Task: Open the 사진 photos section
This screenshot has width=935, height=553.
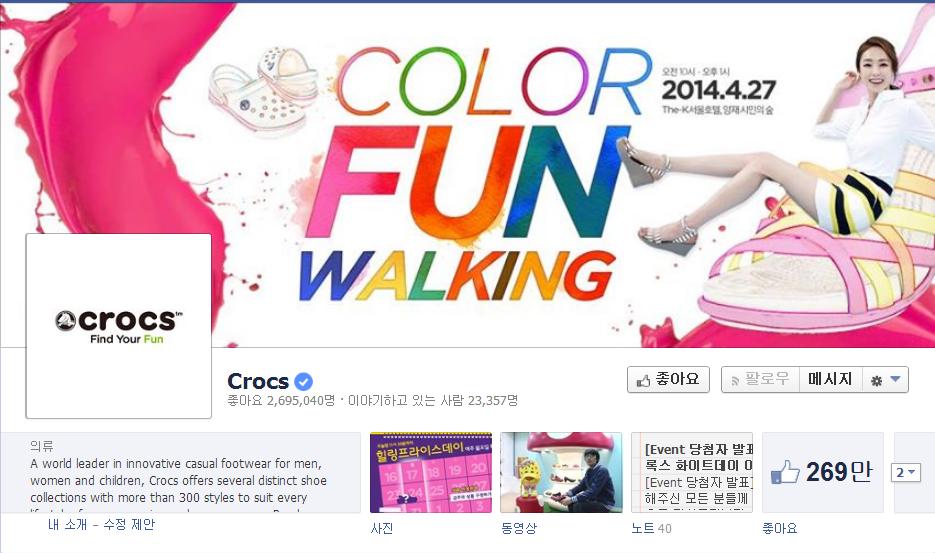Action: coord(382,529)
